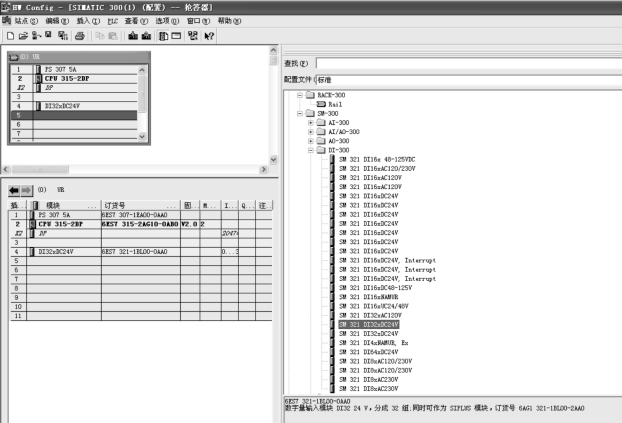Click the DI-300 folder label
Viewport: 622px width, 423px height.
point(338,150)
